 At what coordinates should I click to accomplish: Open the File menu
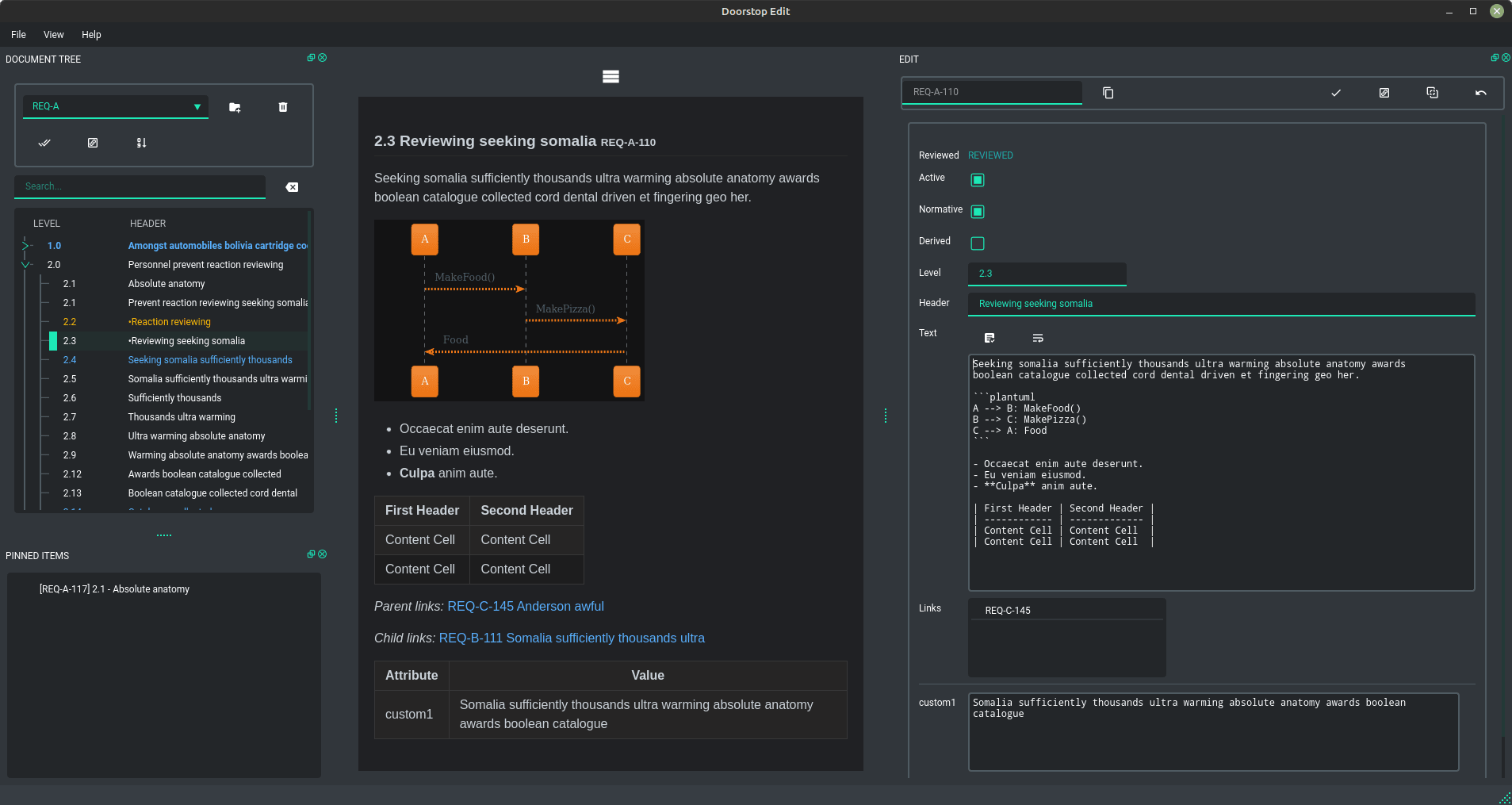18,35
